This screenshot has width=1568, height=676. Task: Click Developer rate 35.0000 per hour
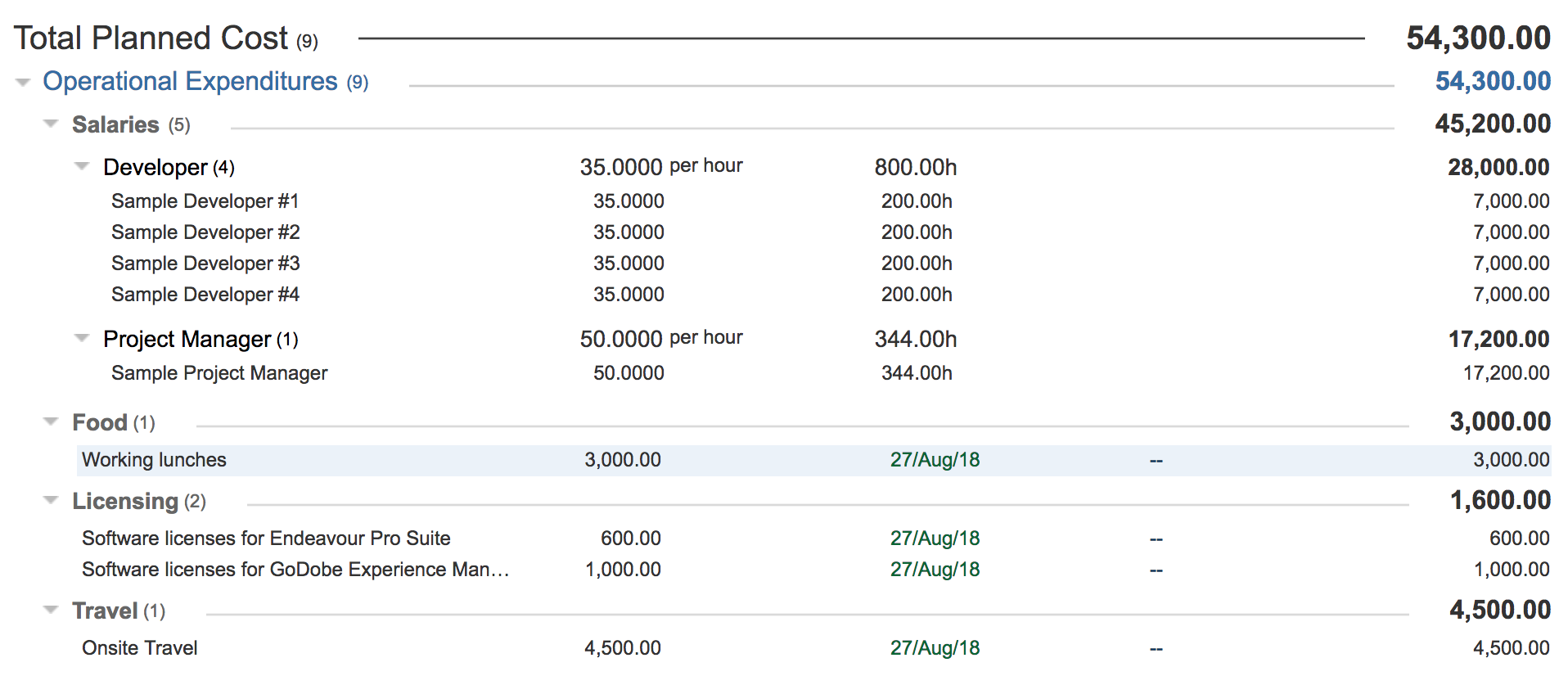coord(660,167)
